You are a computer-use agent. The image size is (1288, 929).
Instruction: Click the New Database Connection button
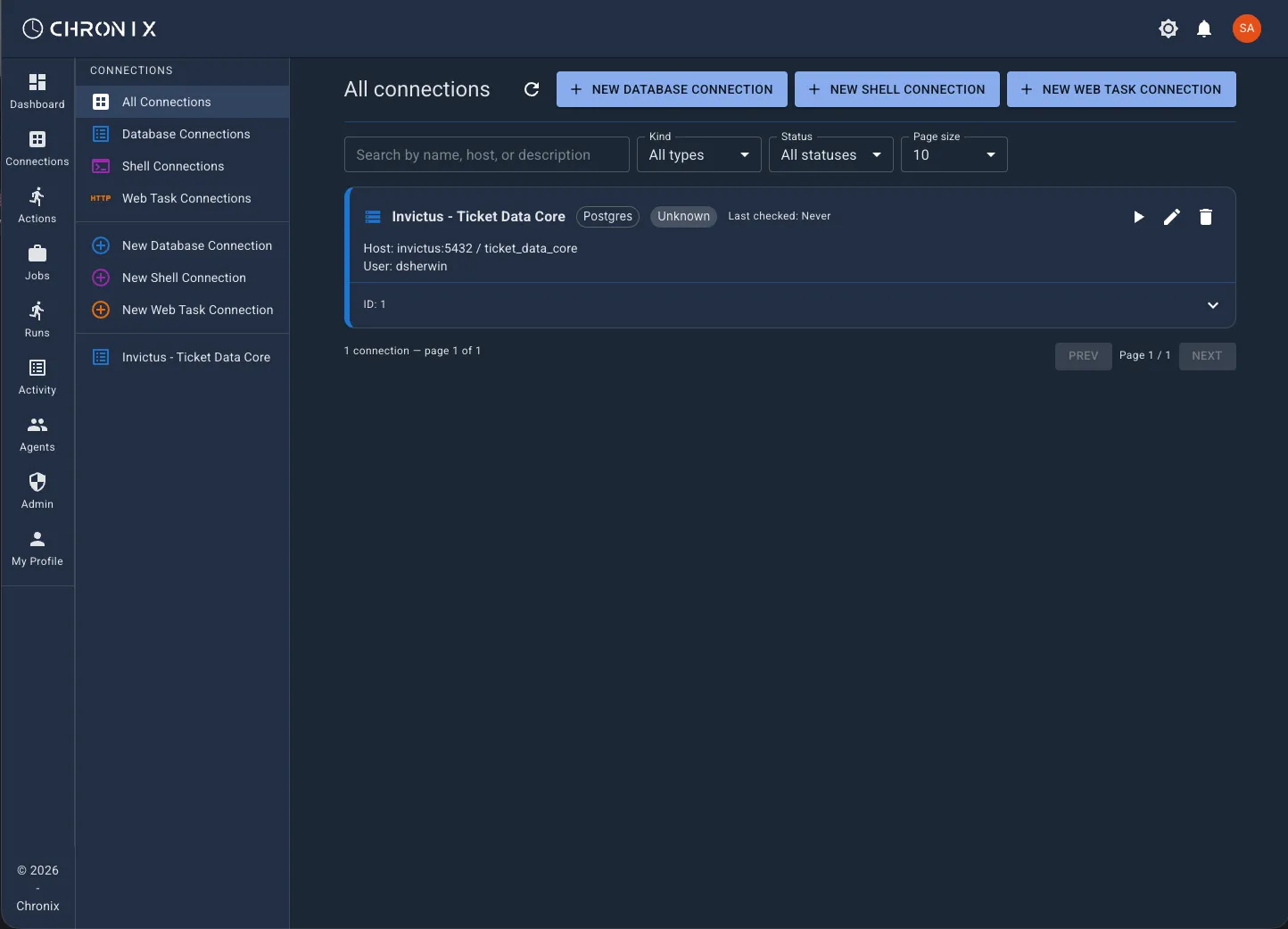pyautogui.click(x=672, y=89)
